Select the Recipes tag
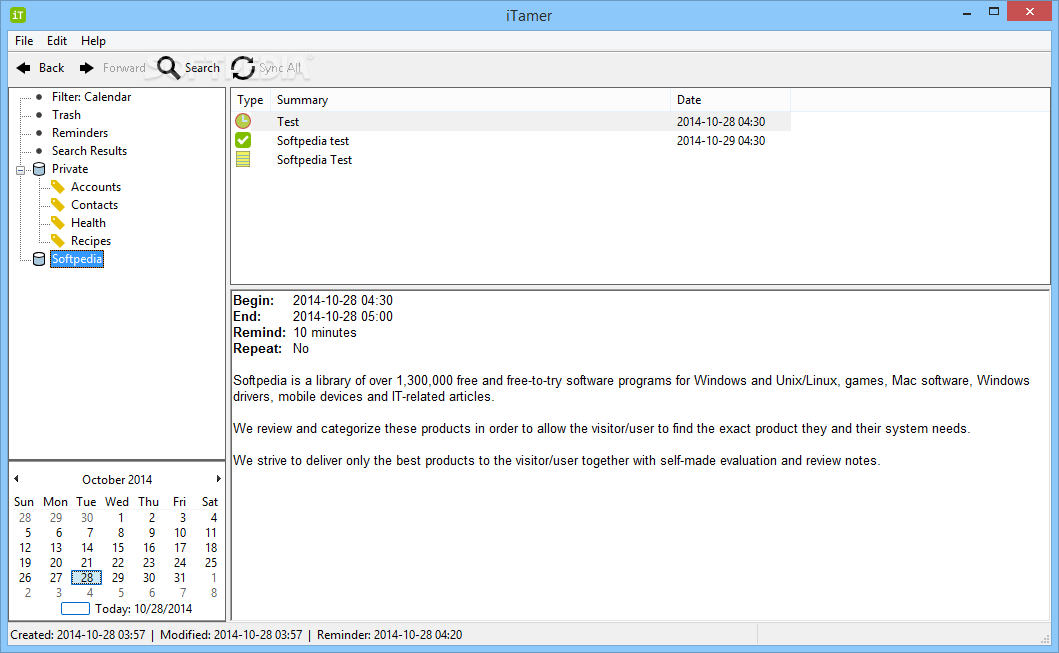The height and width of the screenshot is (653, 1059). click(91, 240)
